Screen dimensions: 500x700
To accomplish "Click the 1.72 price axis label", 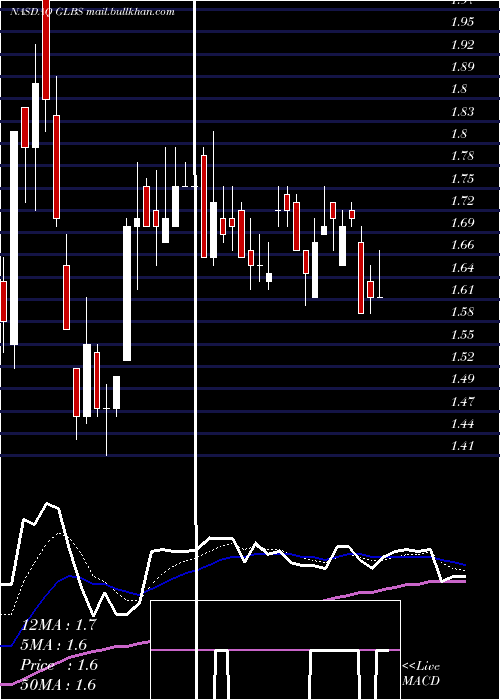I will point(462,200).
